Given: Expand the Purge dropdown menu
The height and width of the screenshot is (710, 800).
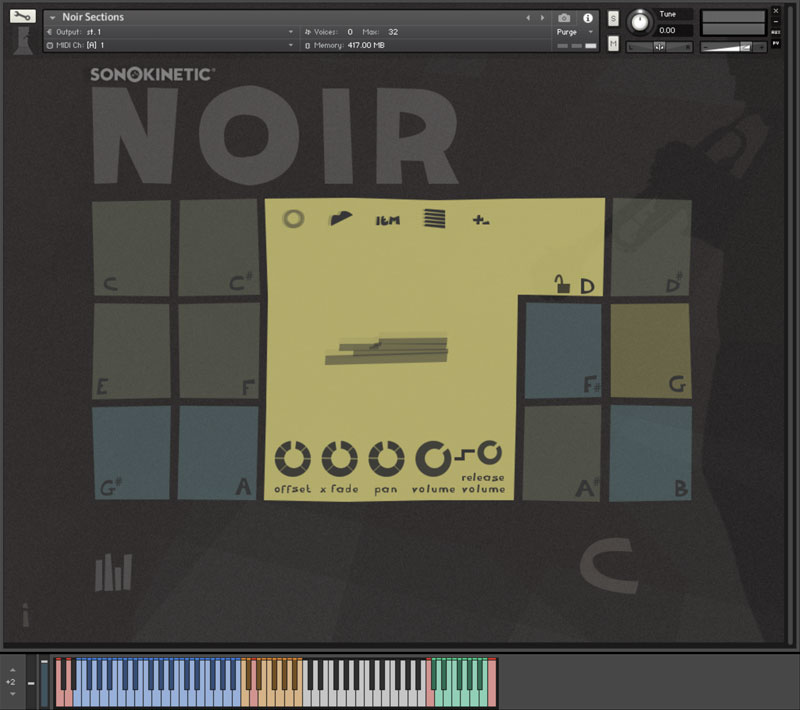Looking at the screenshot, I should tap(575, 32).
